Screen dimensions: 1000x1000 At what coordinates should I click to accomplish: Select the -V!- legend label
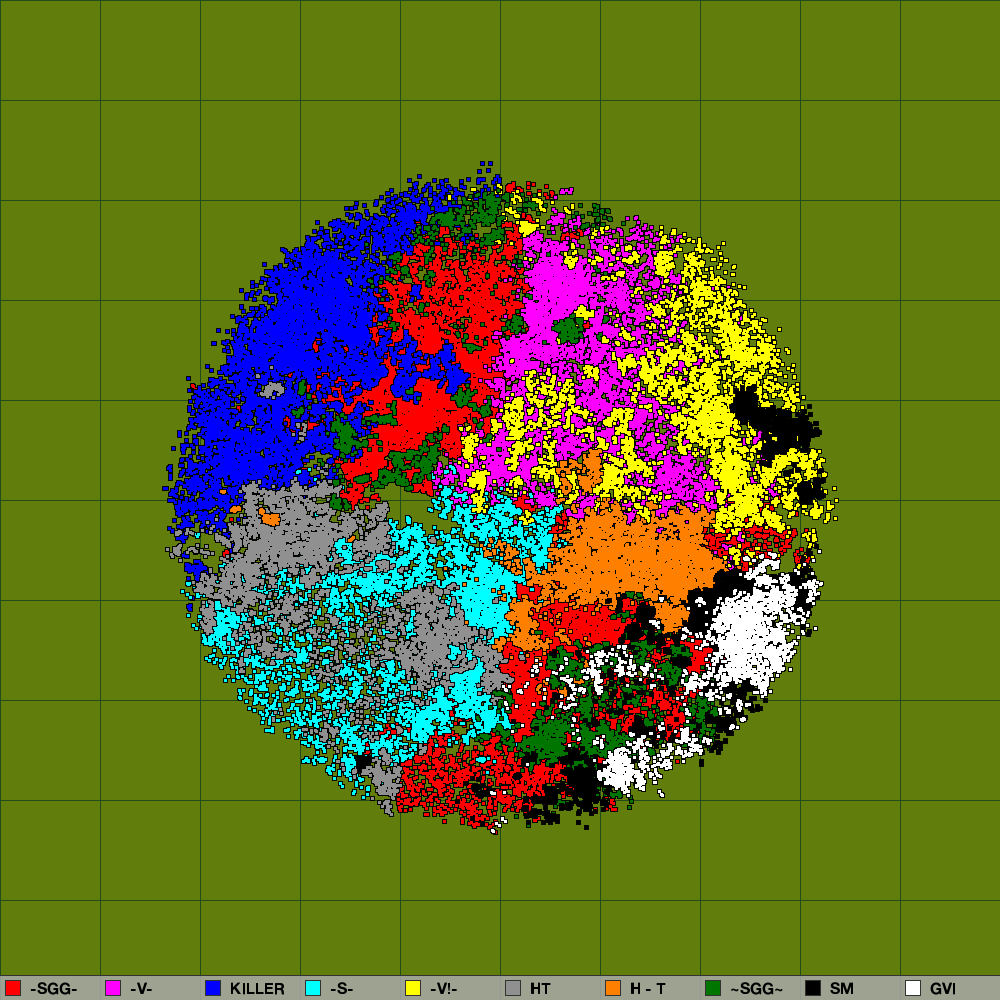443,989
